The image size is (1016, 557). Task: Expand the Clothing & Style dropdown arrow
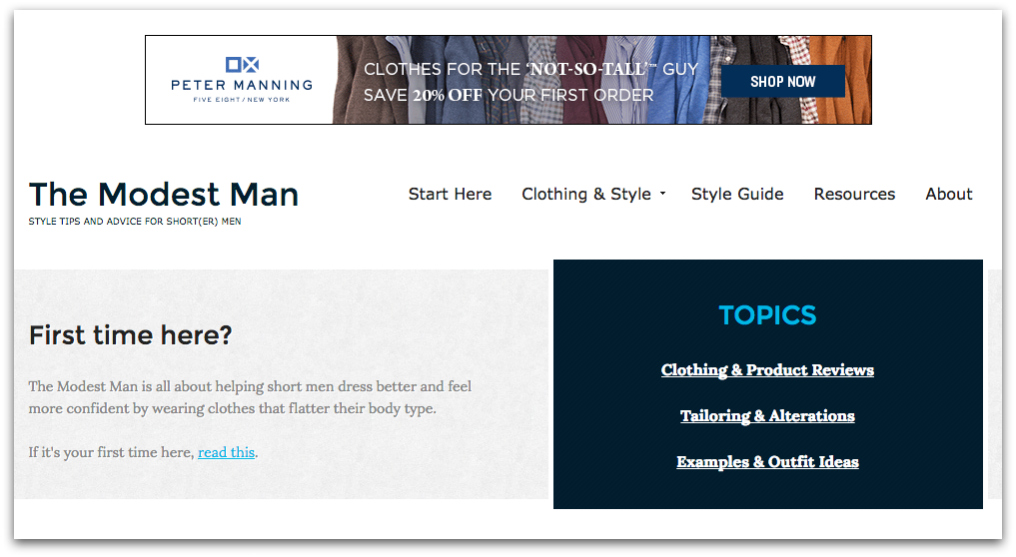click(662, 194)
